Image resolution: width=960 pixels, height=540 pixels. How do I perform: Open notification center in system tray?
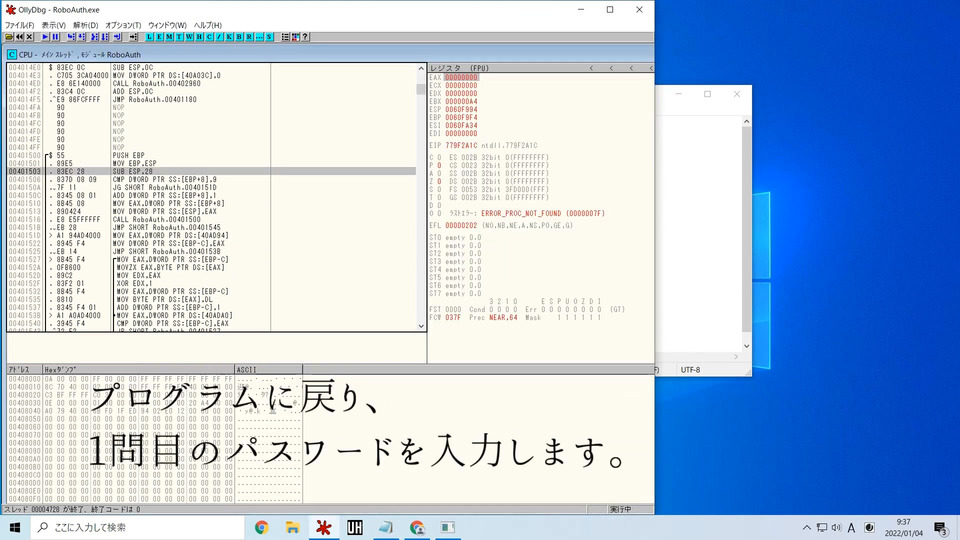942,528
